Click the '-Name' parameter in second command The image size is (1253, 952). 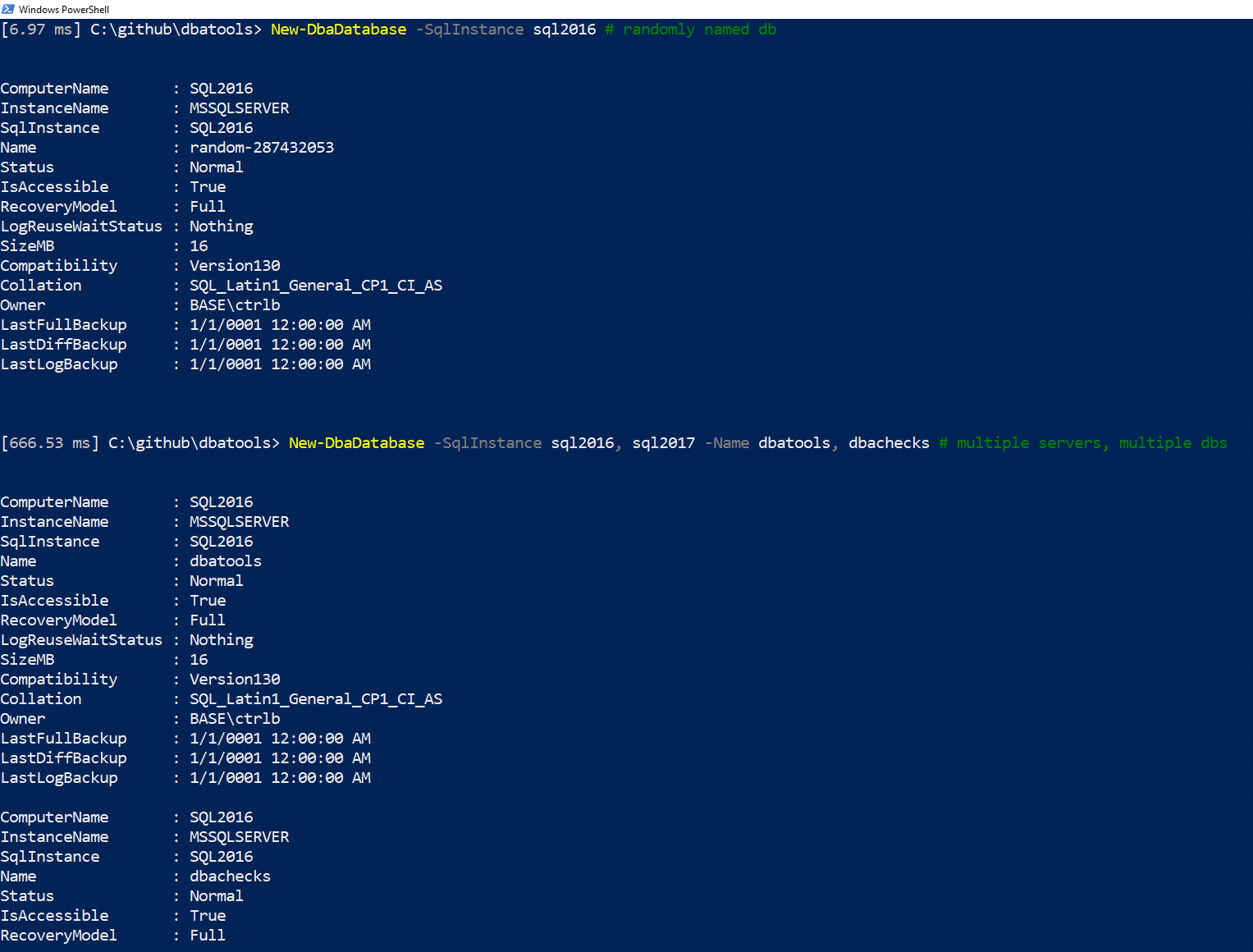point(727,443)
